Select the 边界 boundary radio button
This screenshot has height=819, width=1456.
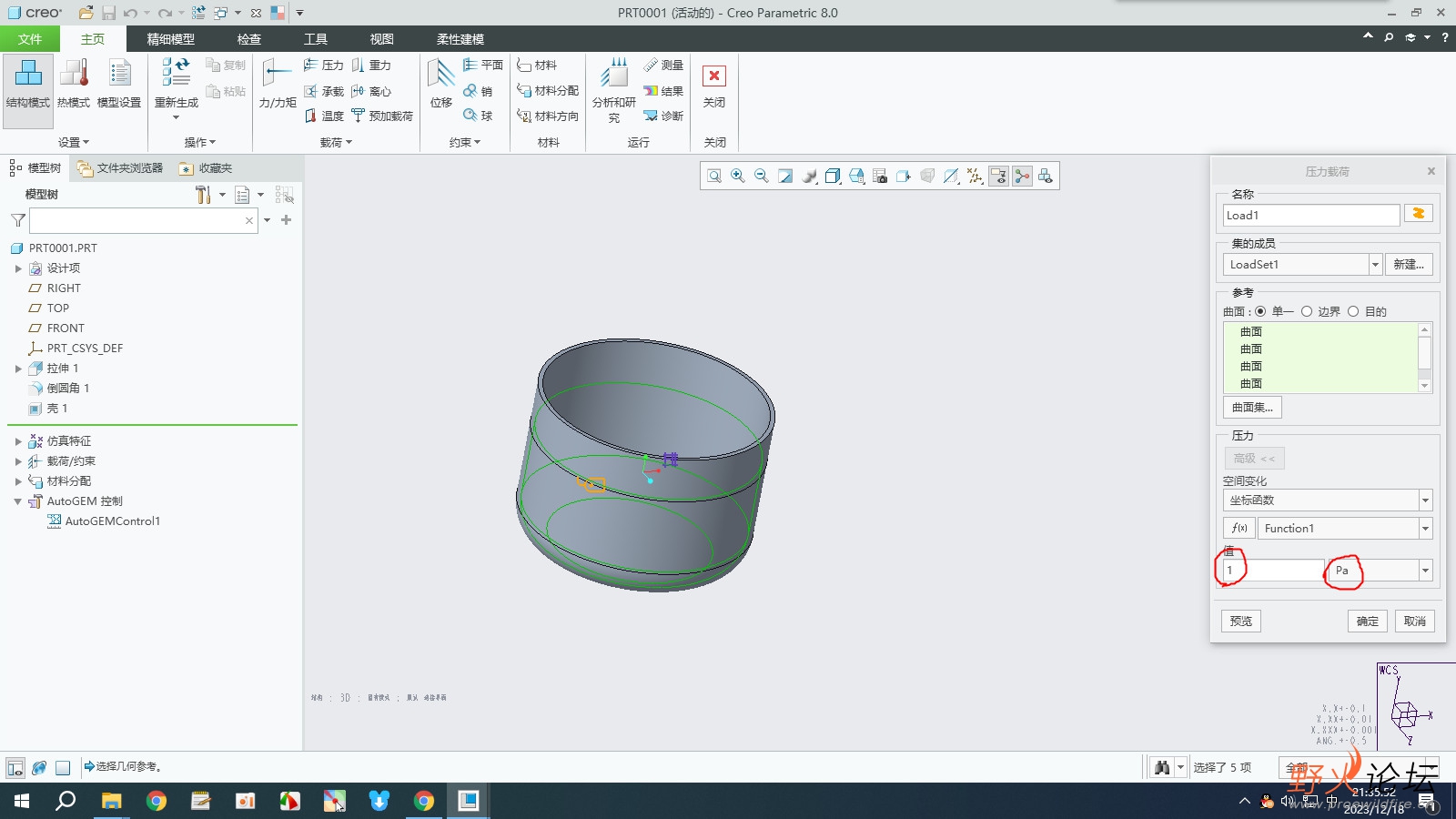pos(1307,311)
